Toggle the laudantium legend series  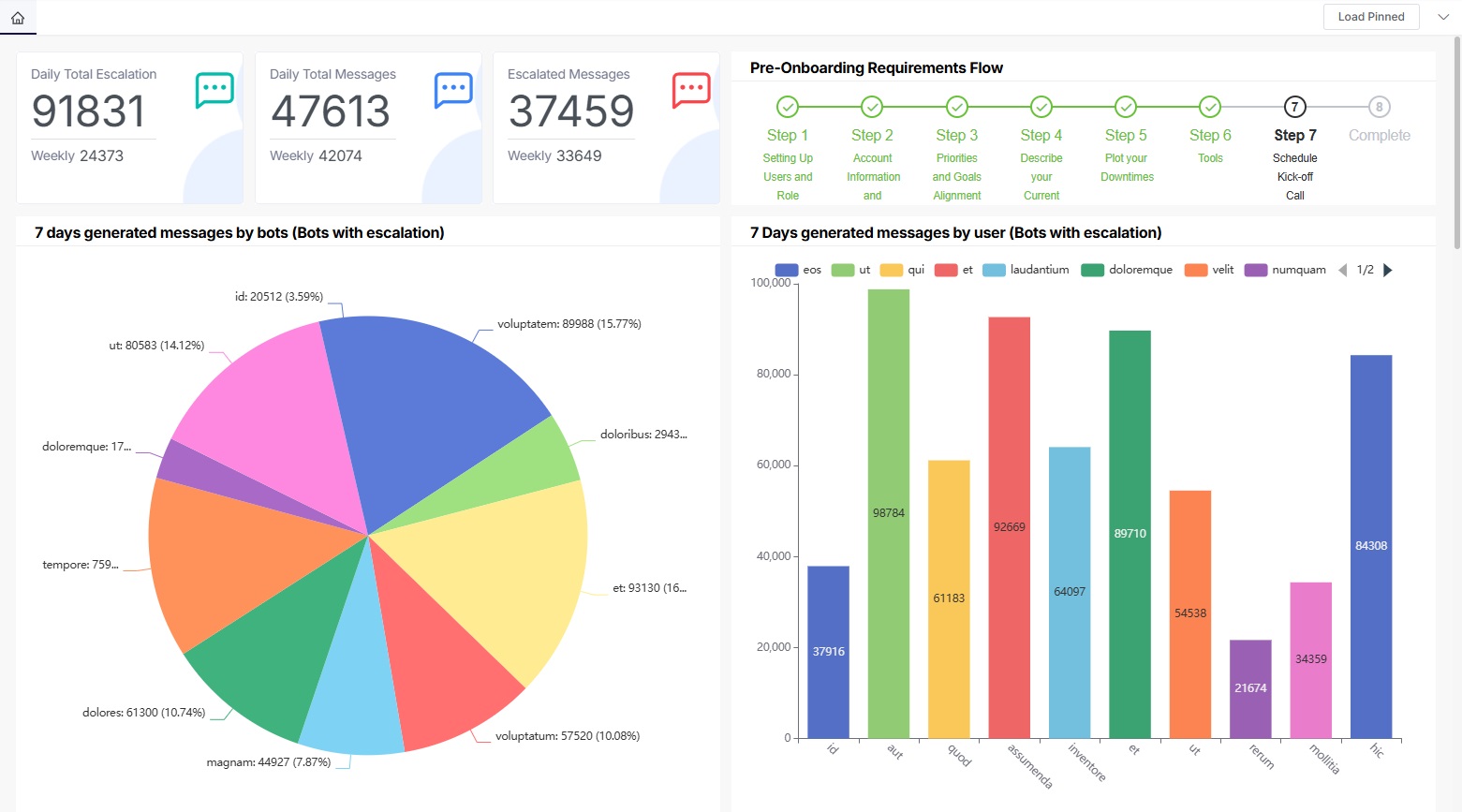[1026, 270]
